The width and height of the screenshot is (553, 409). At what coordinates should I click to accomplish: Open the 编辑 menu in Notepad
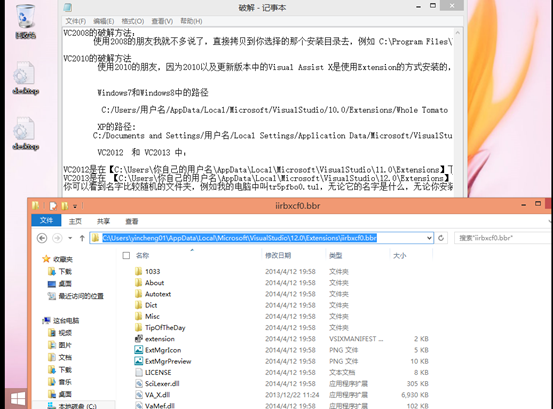pos(104,21)
